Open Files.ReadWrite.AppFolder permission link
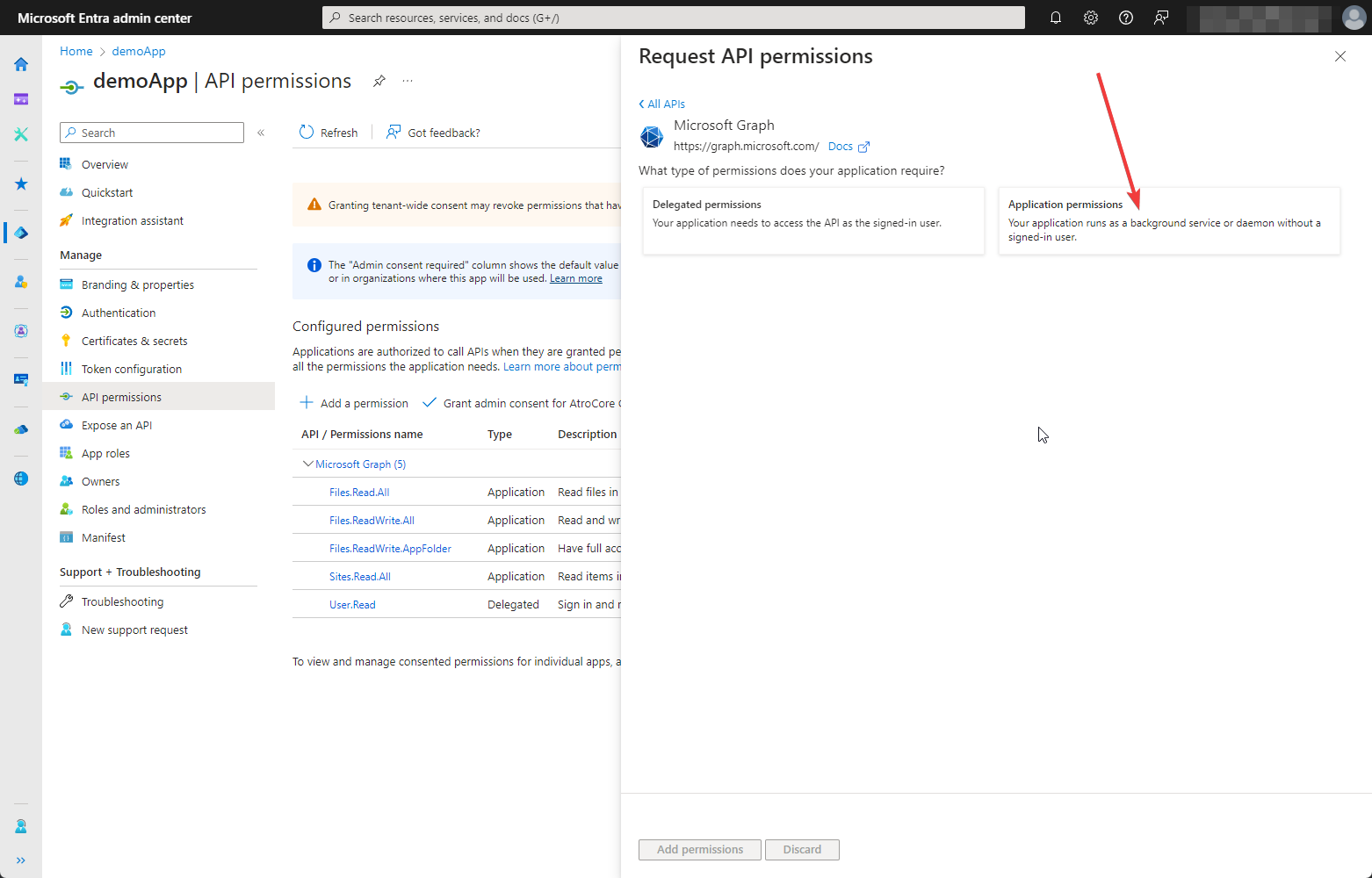 pyautogui.click(x=390, y=549)
